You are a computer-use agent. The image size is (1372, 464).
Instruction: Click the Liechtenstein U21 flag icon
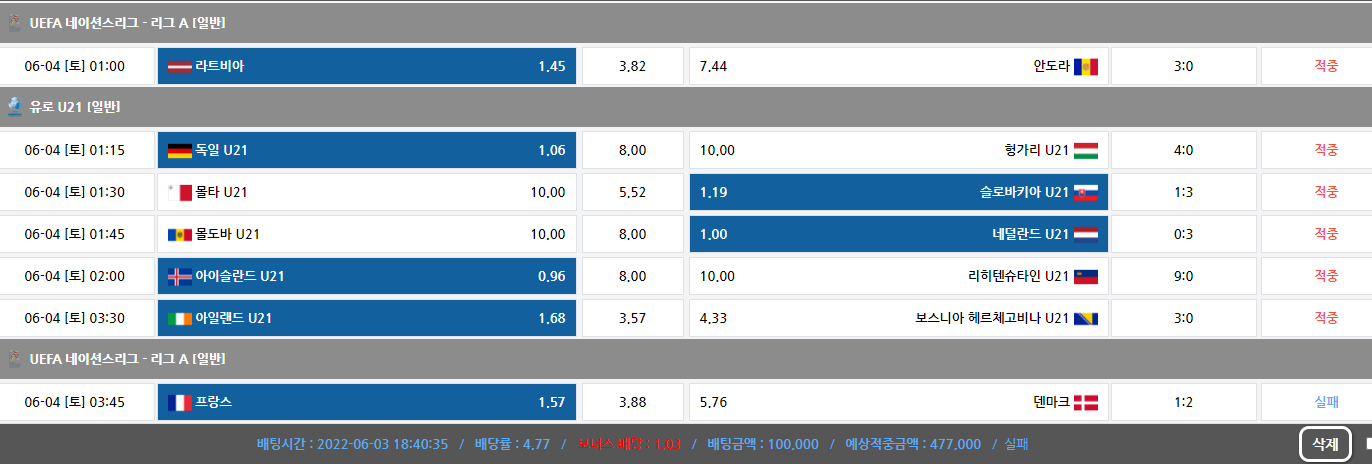pyautogui.click(x=1085, y=277)
